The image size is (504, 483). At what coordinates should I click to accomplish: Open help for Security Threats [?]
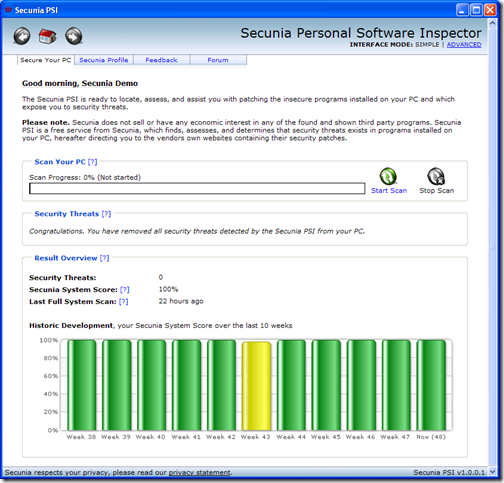[106, 214]
